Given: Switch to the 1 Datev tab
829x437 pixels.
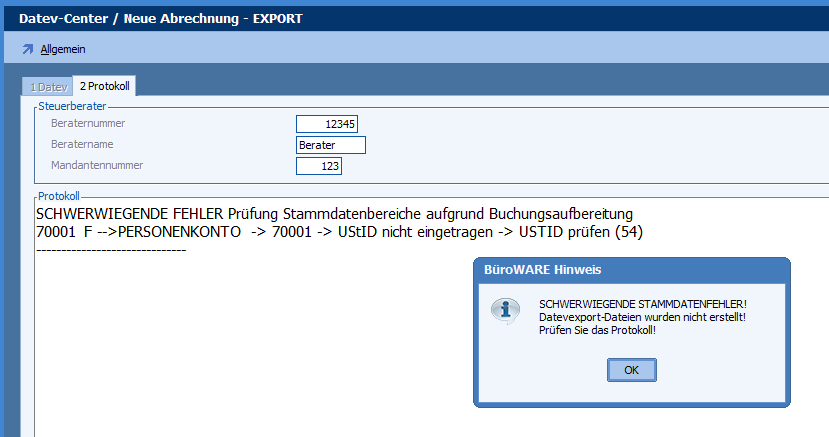Looking at the screenshot, I should pos(48,87).
